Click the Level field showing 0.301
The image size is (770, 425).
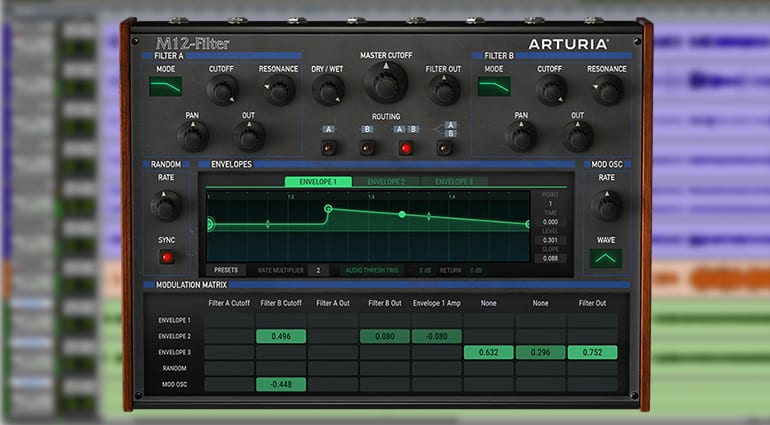[x=550, y=240]
